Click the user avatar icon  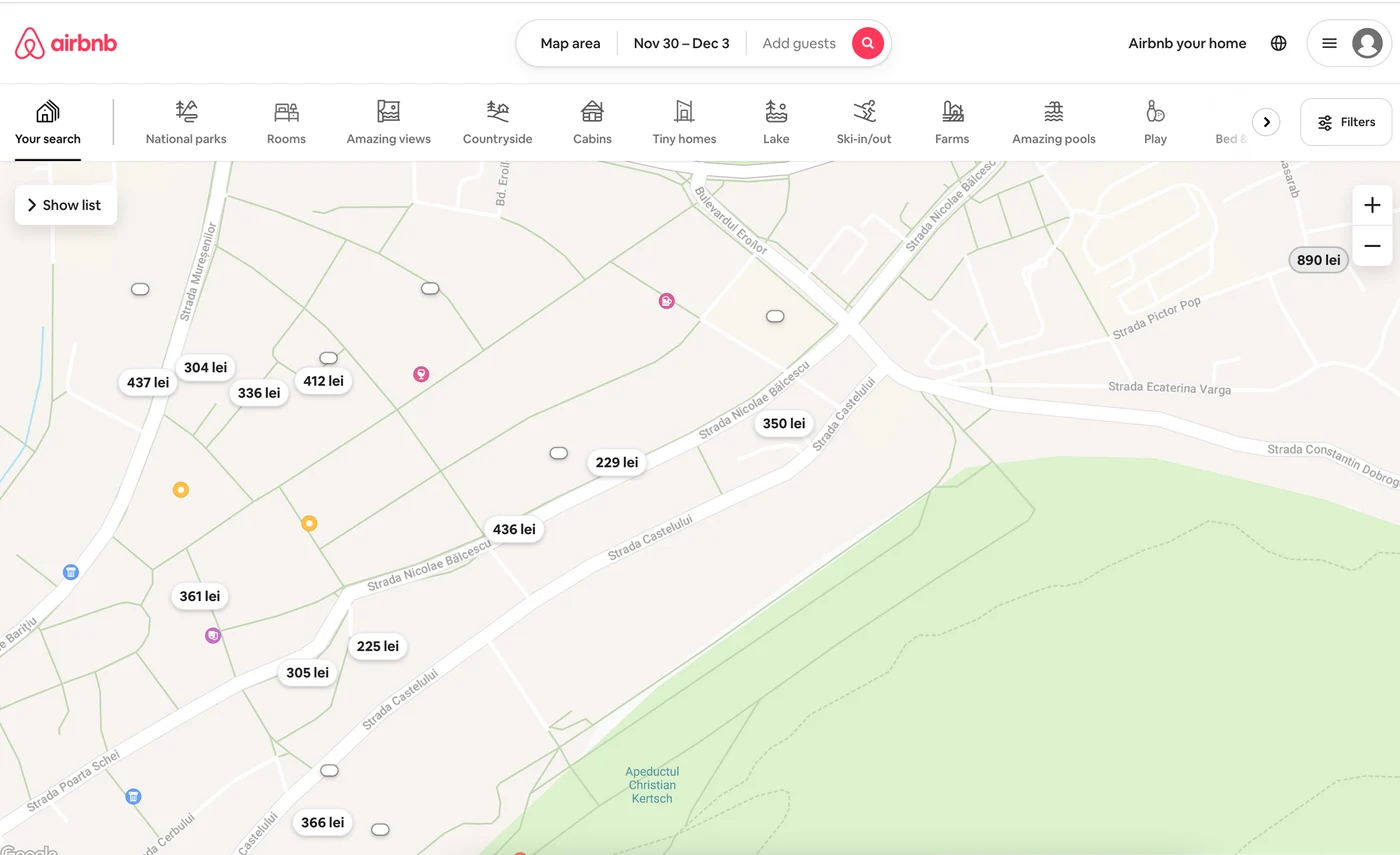tap(1367, 43)
